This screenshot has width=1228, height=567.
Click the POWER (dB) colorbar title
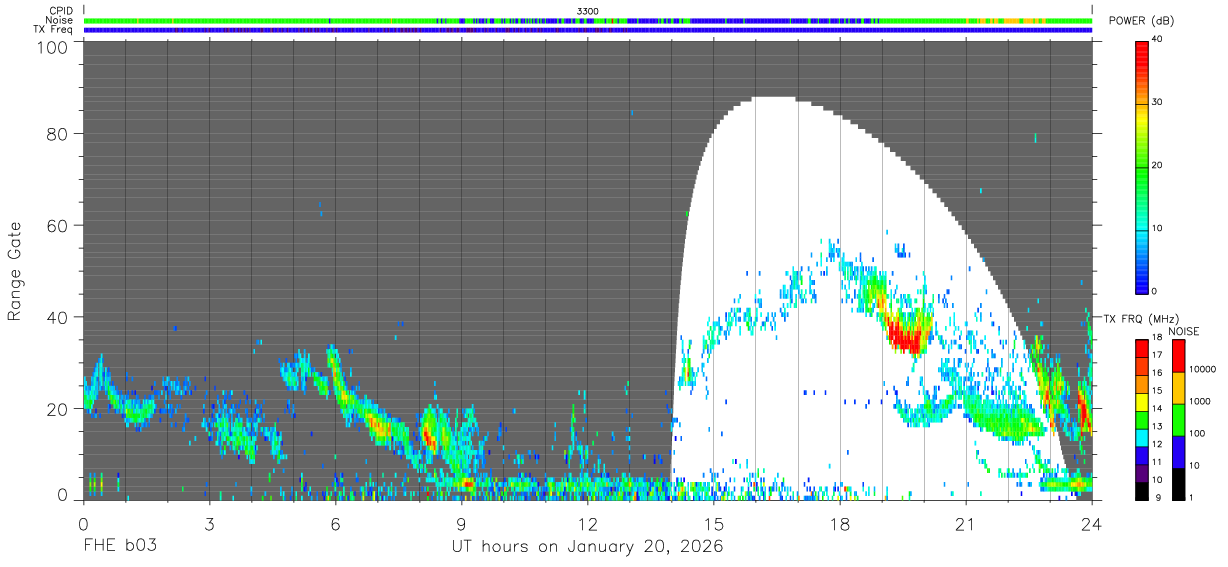coord(1139,21)
